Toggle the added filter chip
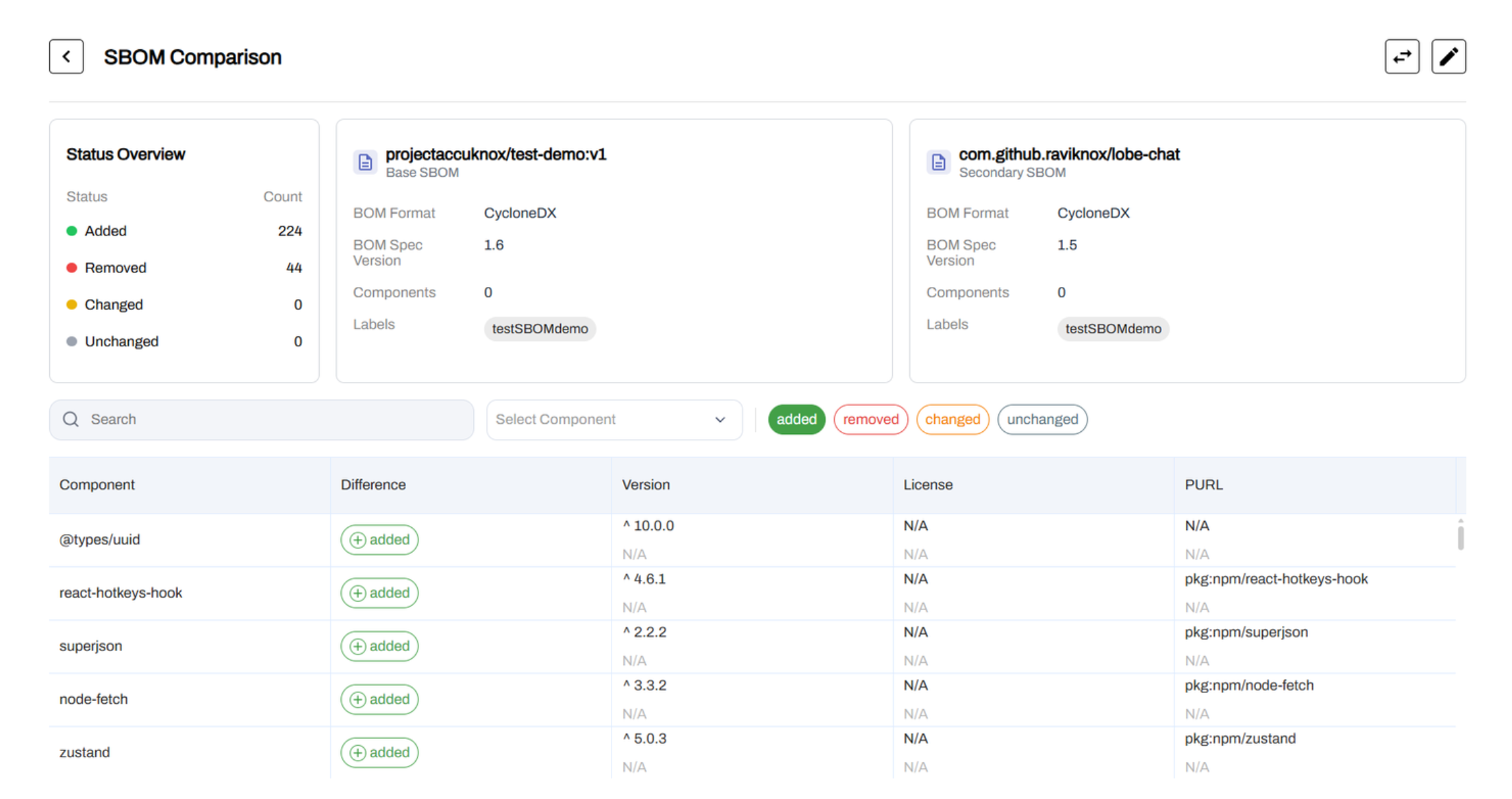The height and width of the screenshot is (799, 1512). tap(796, 419)
